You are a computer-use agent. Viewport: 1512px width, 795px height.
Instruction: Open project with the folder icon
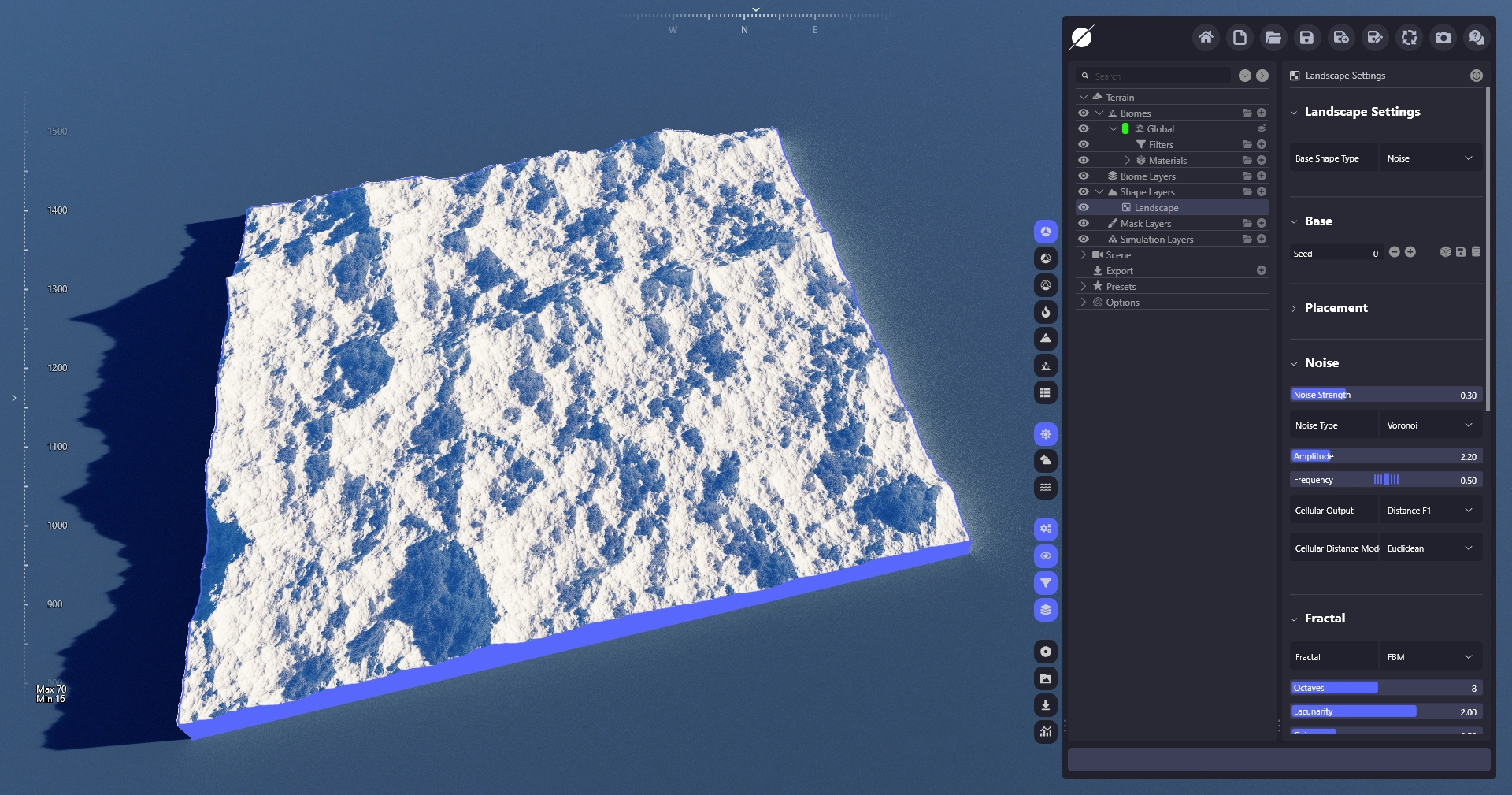(1273, 37)
